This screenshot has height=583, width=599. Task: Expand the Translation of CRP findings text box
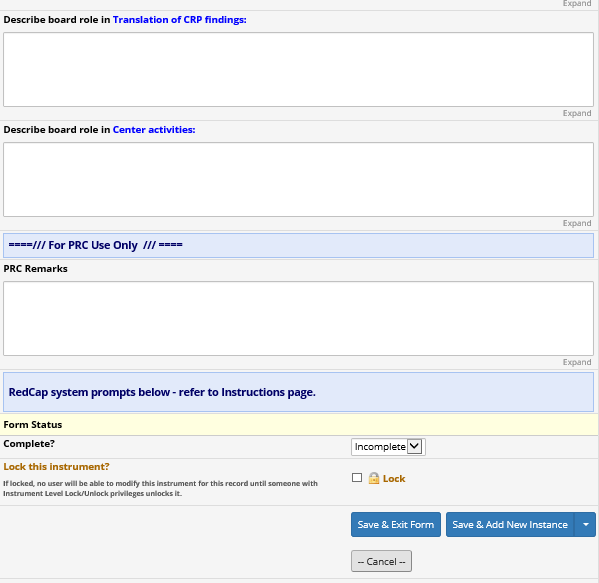(576, 113)
